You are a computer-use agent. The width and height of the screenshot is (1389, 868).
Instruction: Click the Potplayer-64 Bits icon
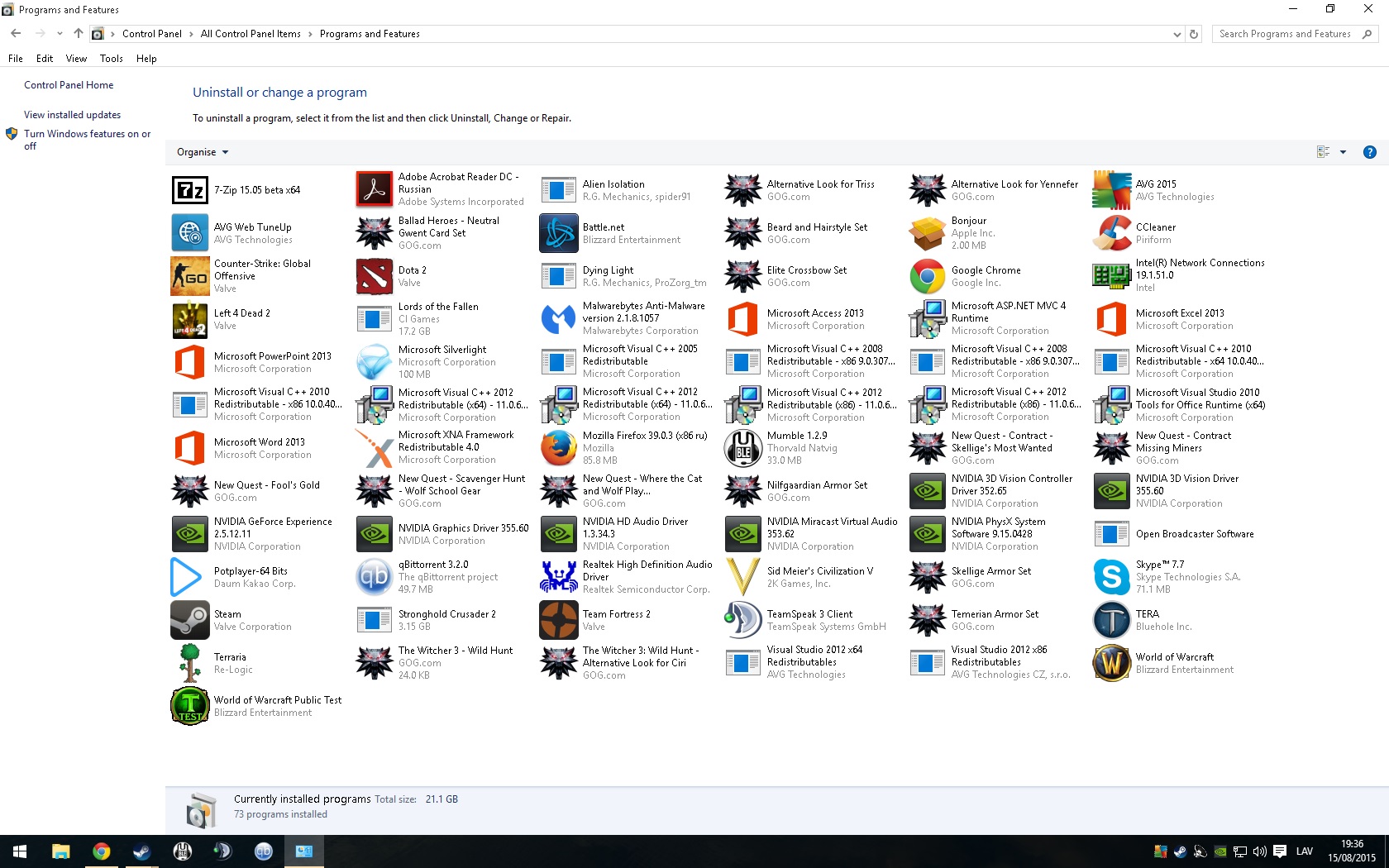coord(187,577)
